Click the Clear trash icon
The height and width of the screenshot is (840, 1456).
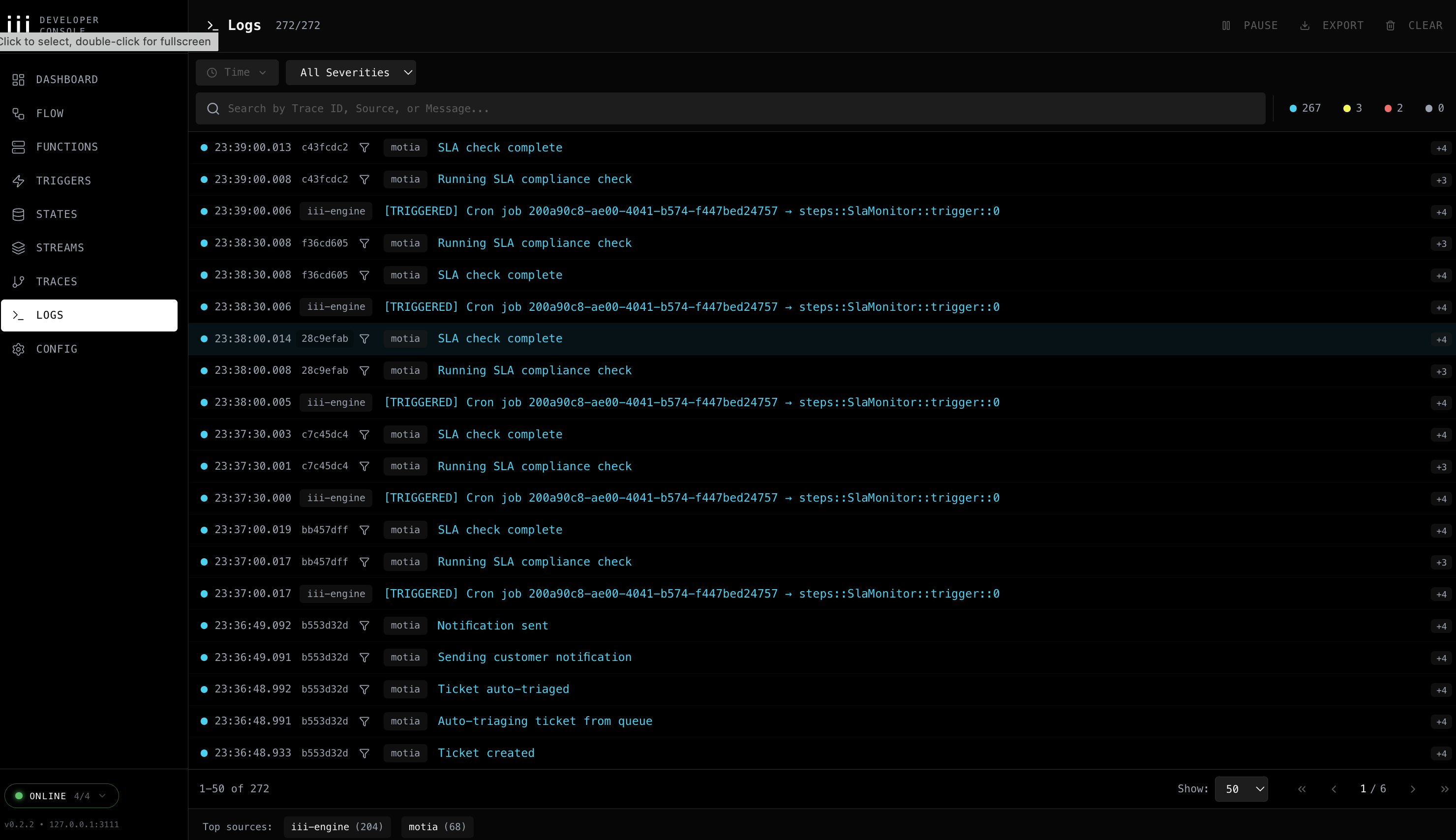point(1390,26)
